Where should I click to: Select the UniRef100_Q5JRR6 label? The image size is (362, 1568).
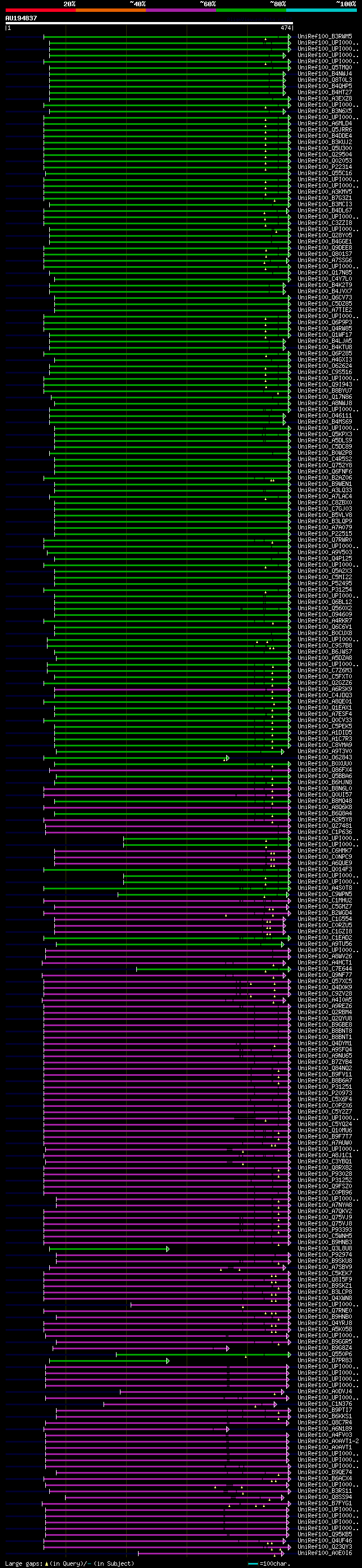(325, 129)
